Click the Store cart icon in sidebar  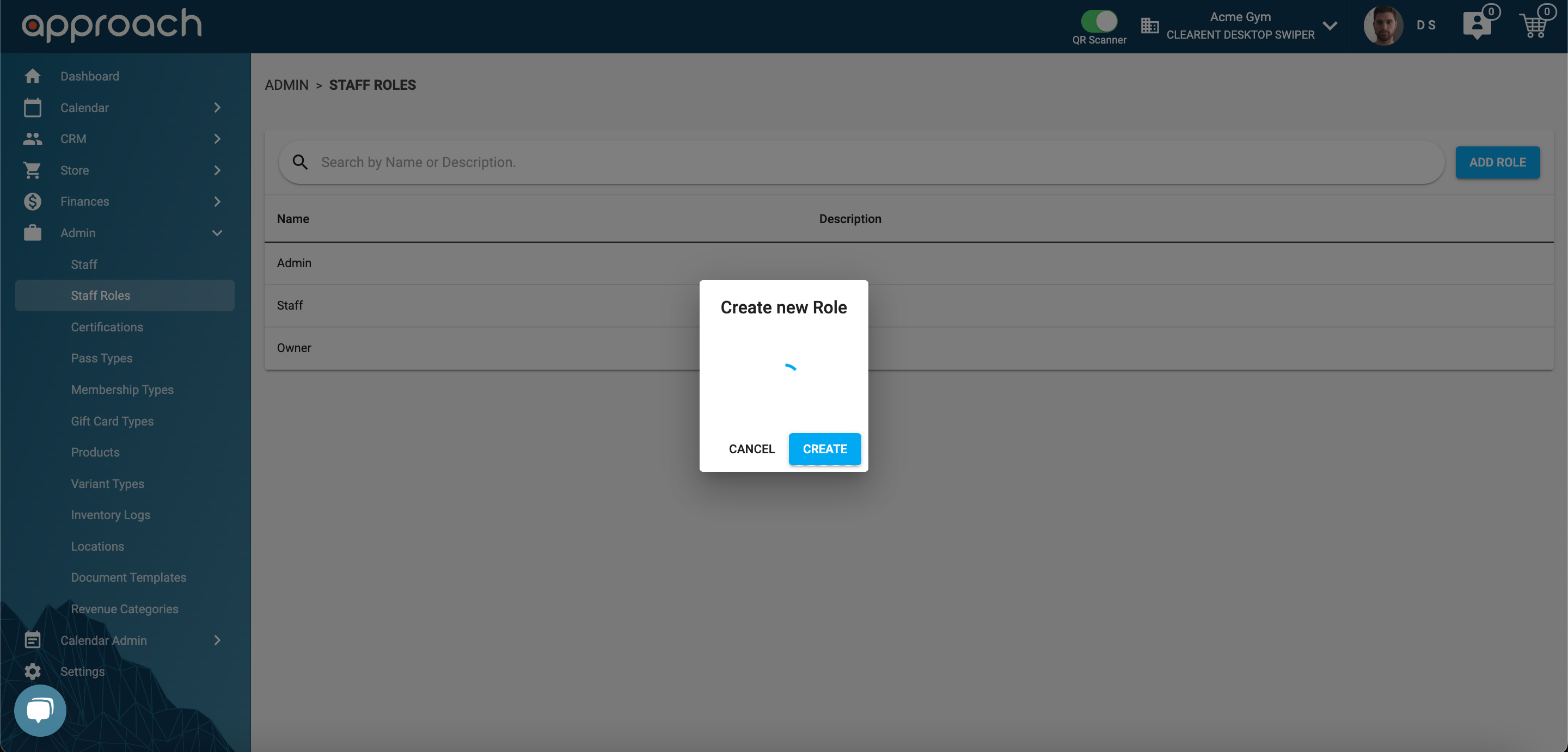click(32, 170)
